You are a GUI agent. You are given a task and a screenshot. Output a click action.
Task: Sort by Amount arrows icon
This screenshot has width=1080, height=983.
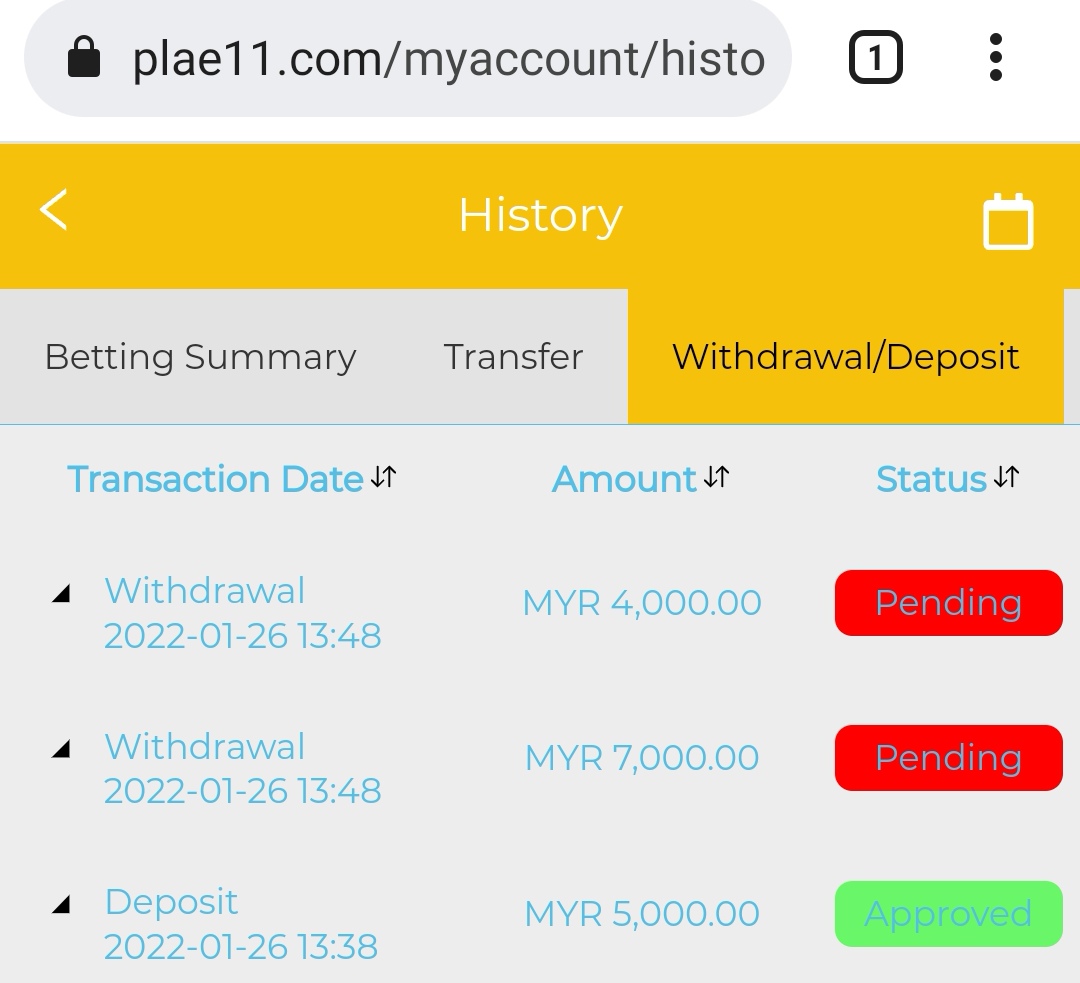click(x=716, y=478)
